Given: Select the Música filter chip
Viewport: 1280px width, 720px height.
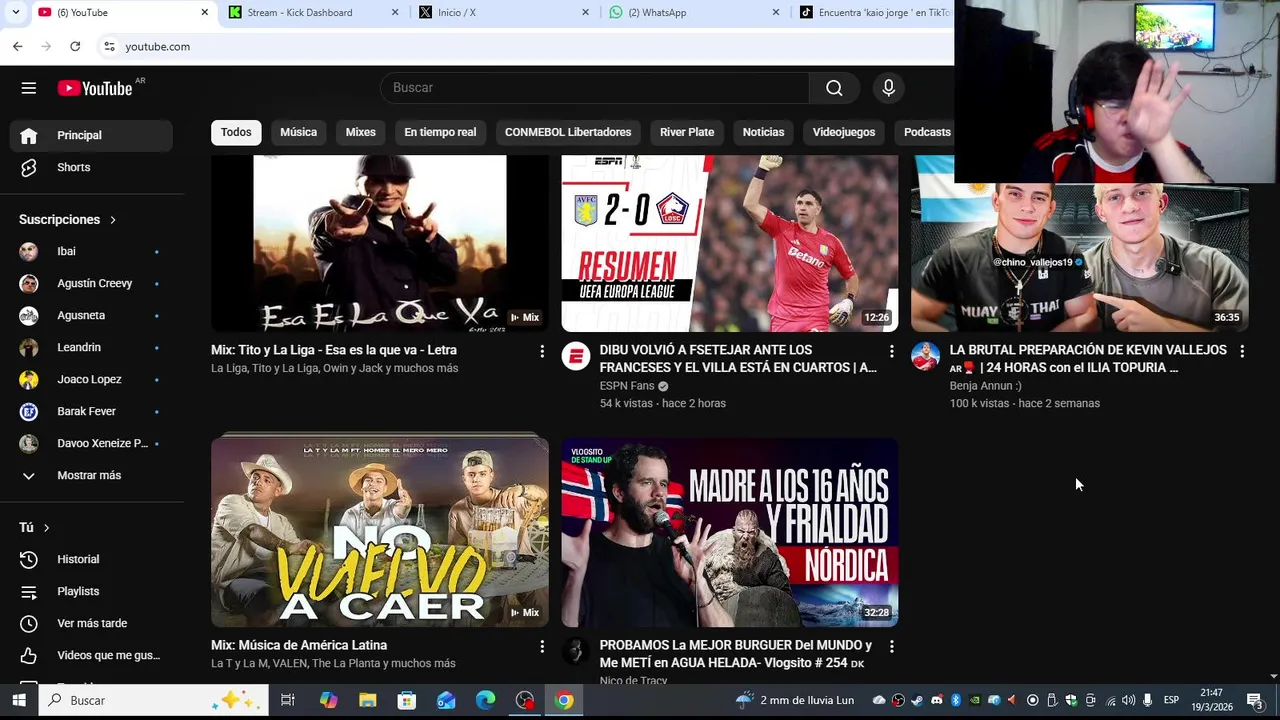Looking at the screenshot, I should click(x=298, y=132).
